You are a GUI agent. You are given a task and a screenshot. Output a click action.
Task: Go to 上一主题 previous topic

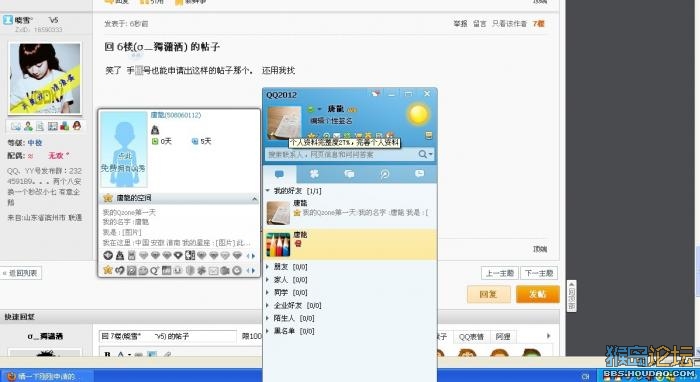click(x=500, y=273)
